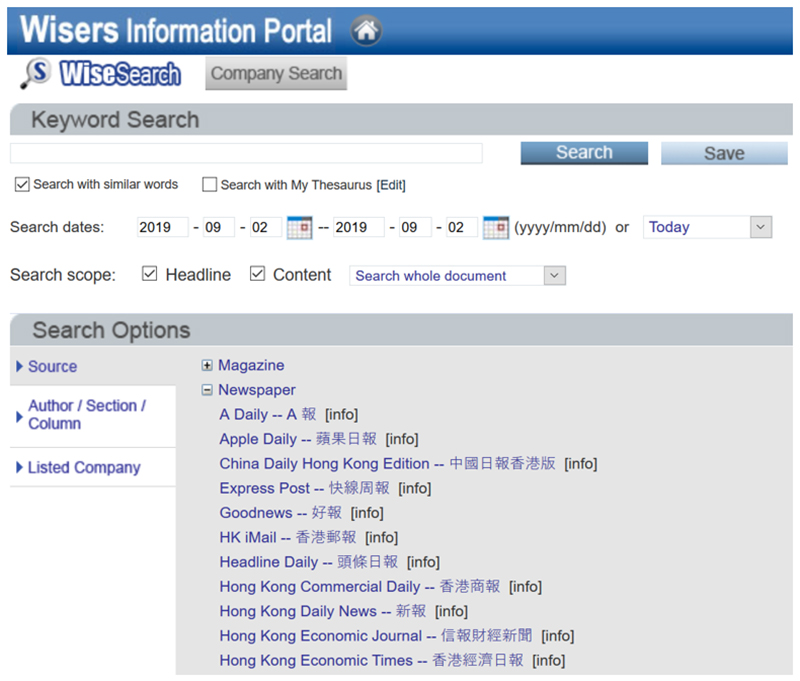This screenshot has height=681, width=800.
Task: Click the start day field
Action: pyautogui.click(x=266, y=227)
